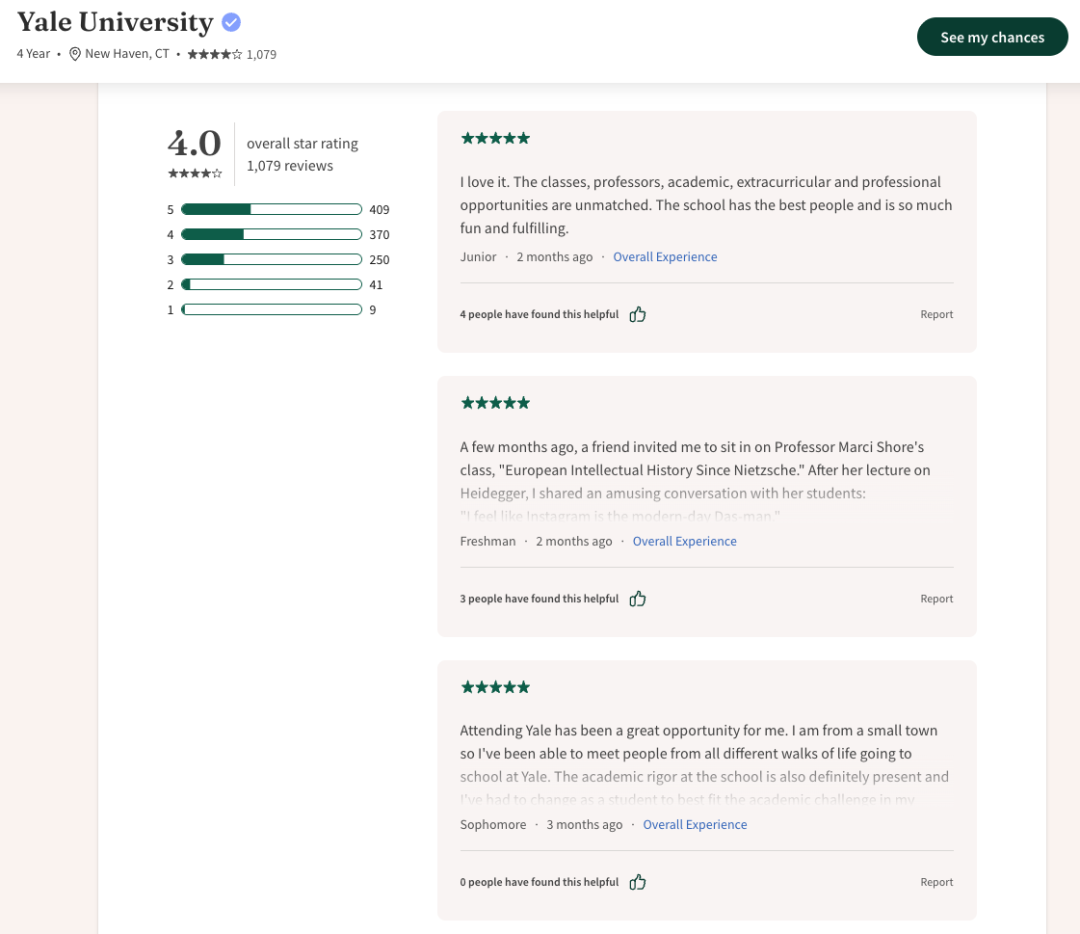The image size is (1080, 934).
Task: Like the Sophomore review with thumbs-up
Action: tap(638, 882)
